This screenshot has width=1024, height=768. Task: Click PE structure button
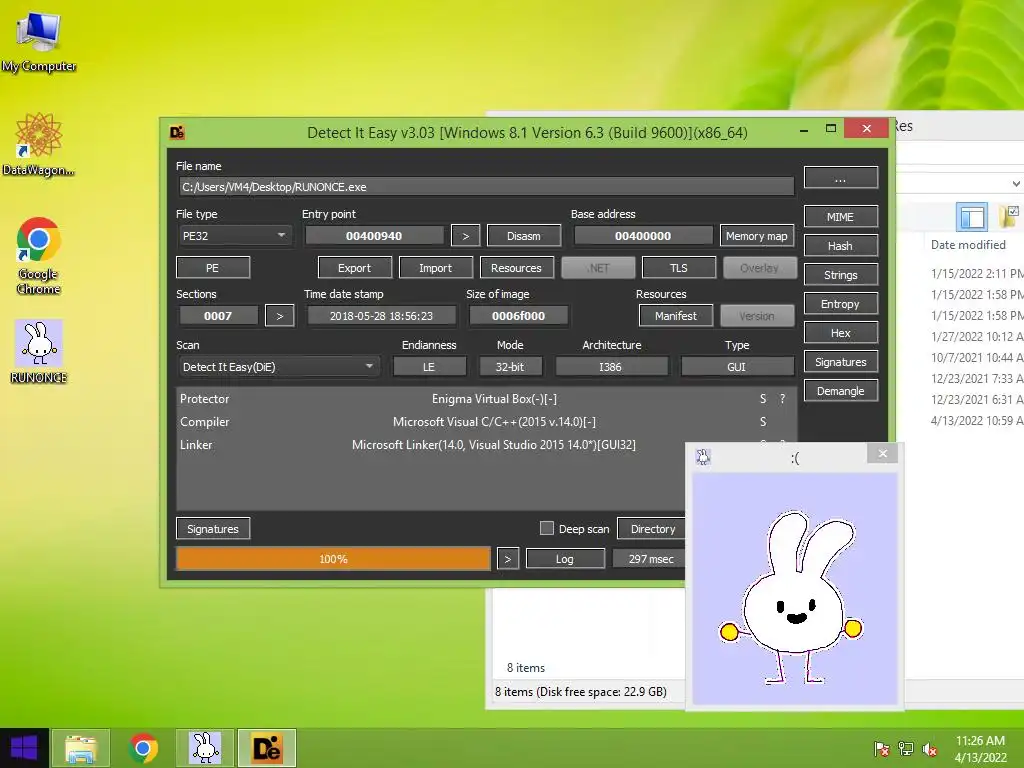tap(213, 268)
